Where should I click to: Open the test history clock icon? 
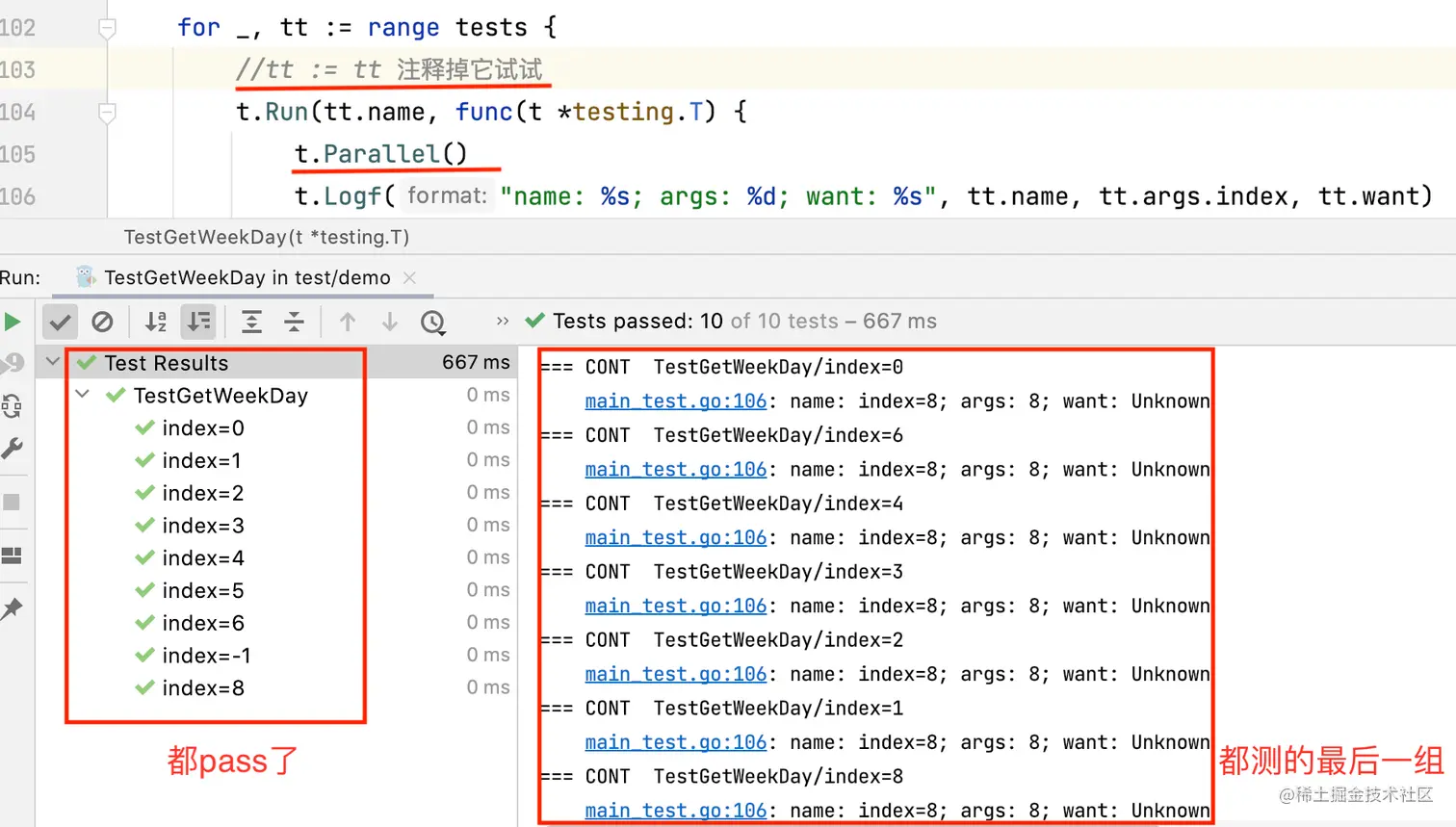coord(433,322)
